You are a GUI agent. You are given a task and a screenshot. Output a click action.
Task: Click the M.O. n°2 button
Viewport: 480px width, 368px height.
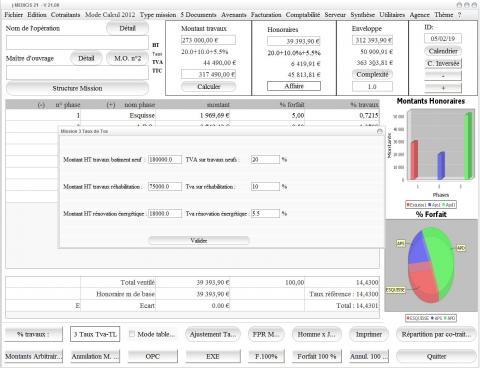pyautogui.click(x=127, y=58)
